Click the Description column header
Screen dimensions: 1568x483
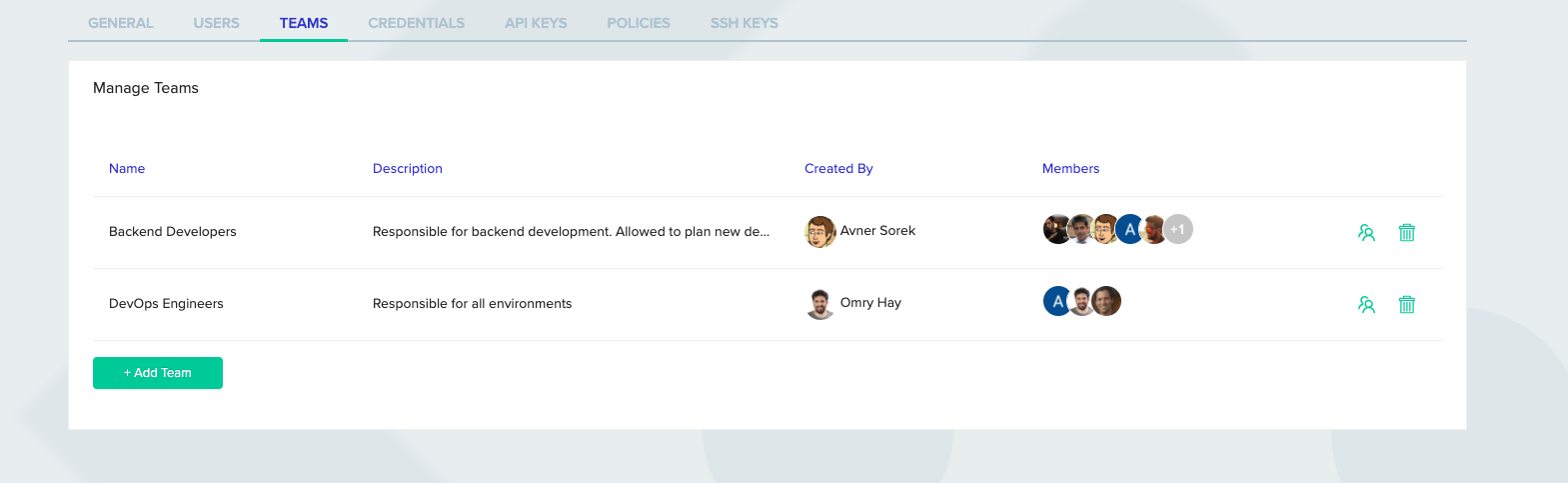point(408,169)
